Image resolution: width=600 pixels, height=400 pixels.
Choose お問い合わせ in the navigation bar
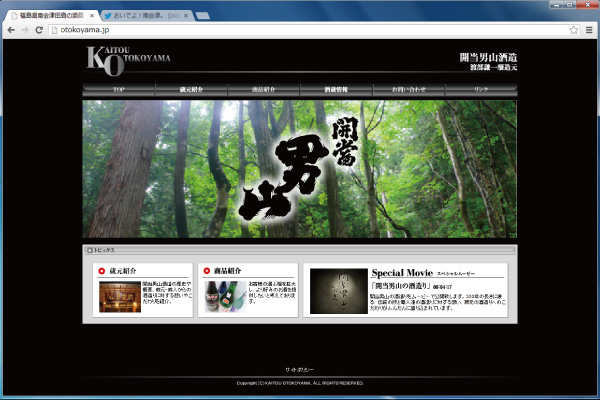408,90
